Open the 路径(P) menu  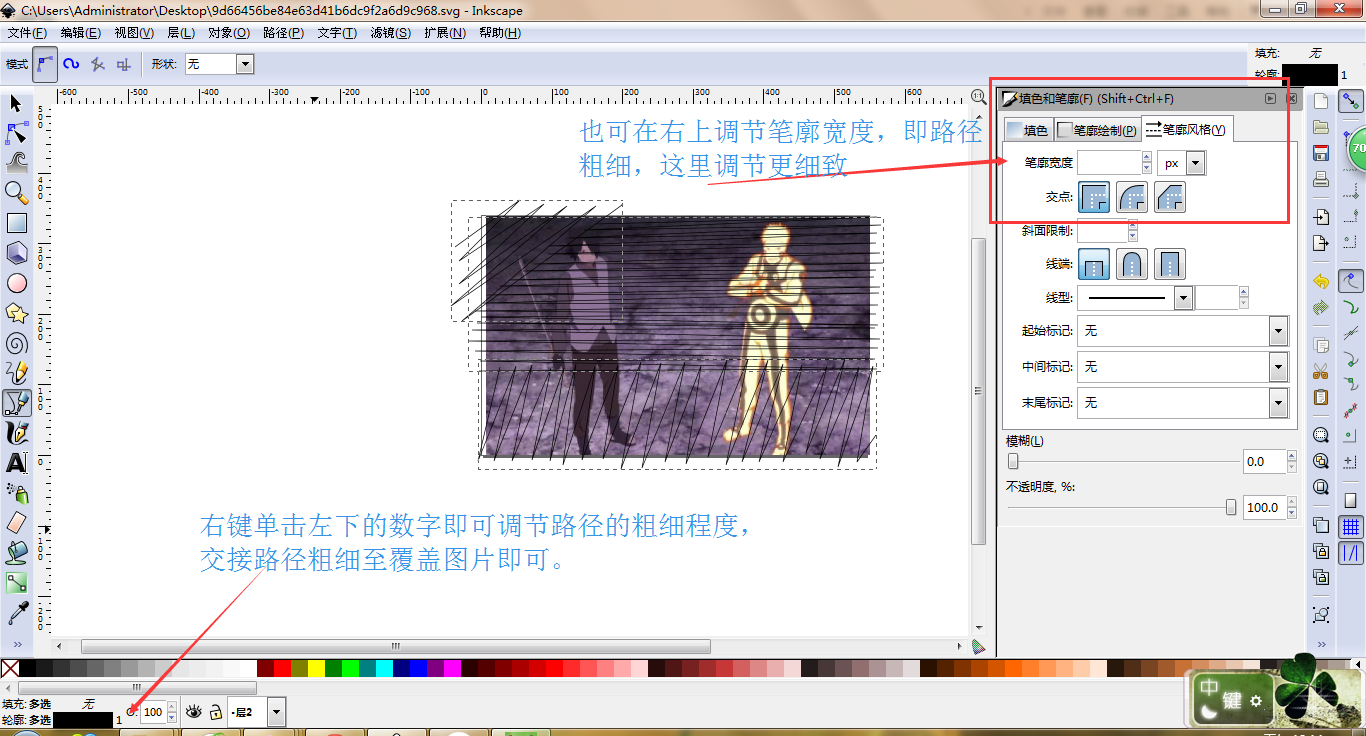point(283,33)
